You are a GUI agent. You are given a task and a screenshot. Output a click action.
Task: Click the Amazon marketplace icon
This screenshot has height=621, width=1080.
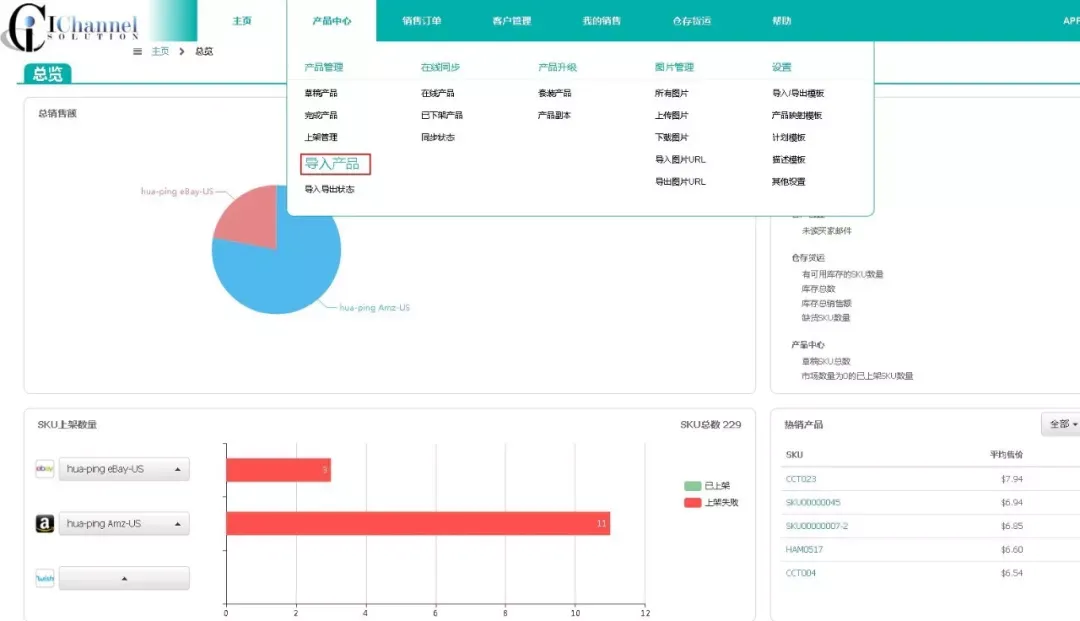(45, 523)
